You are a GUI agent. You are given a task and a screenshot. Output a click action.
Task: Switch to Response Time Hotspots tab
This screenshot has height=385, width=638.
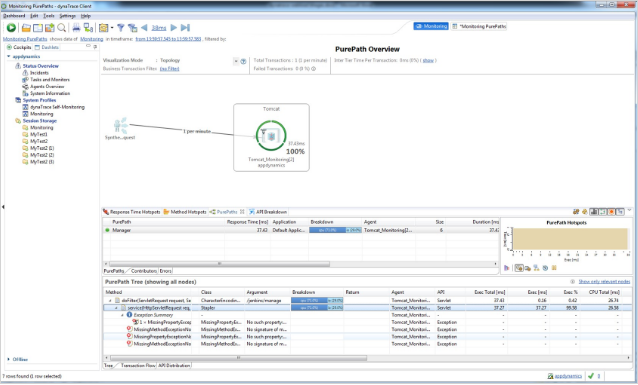coord(132,212)
